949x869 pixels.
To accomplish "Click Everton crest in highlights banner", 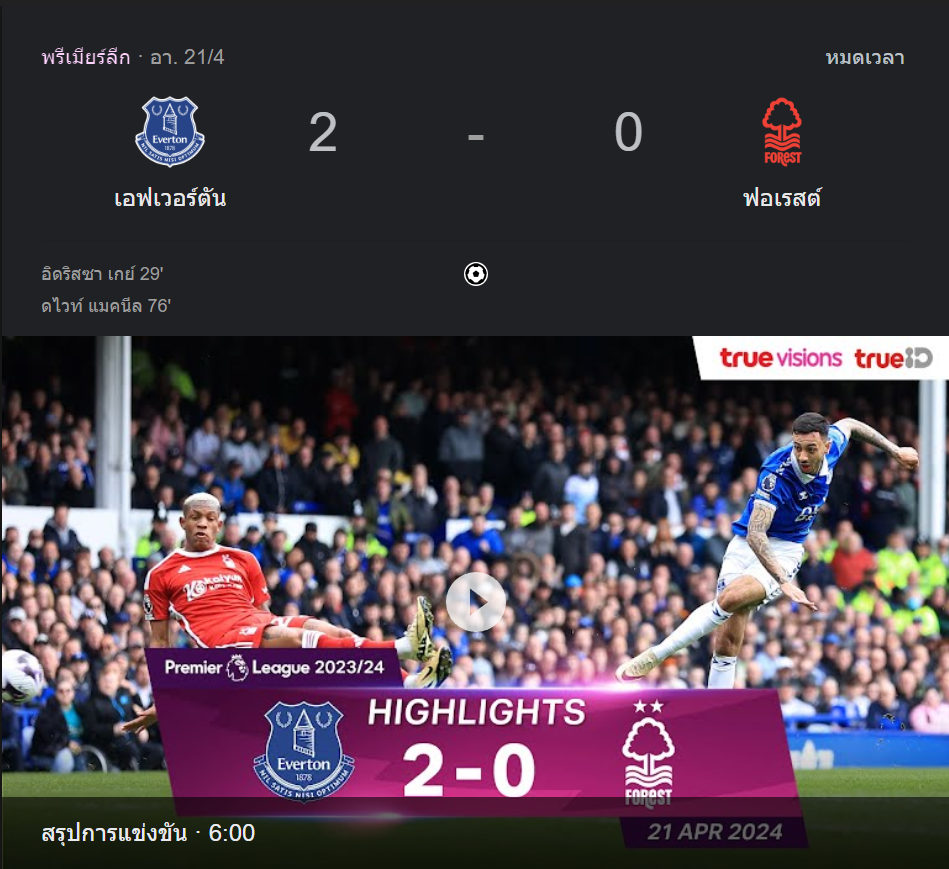I will coord(304,751).
